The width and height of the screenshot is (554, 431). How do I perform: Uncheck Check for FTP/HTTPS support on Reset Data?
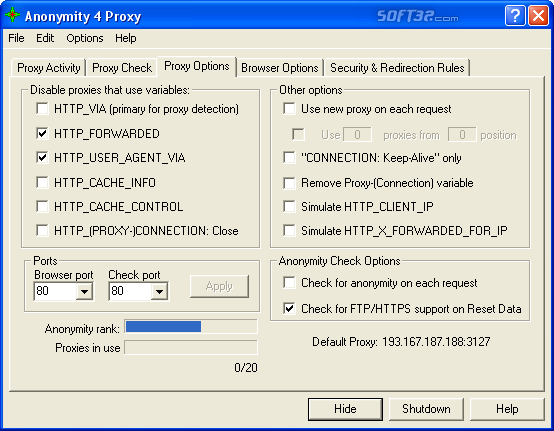[289, 308]
